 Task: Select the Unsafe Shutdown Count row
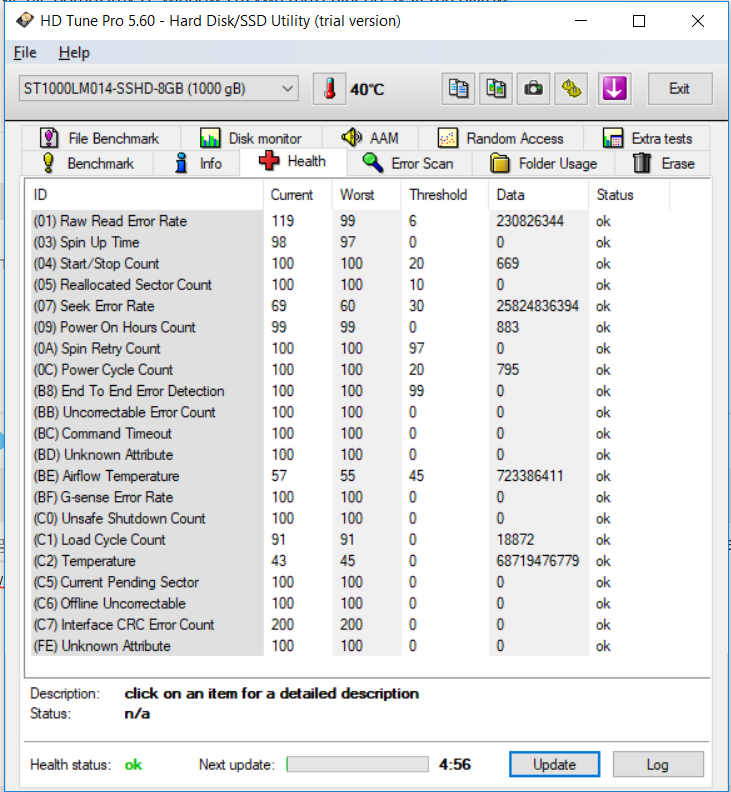350,518
